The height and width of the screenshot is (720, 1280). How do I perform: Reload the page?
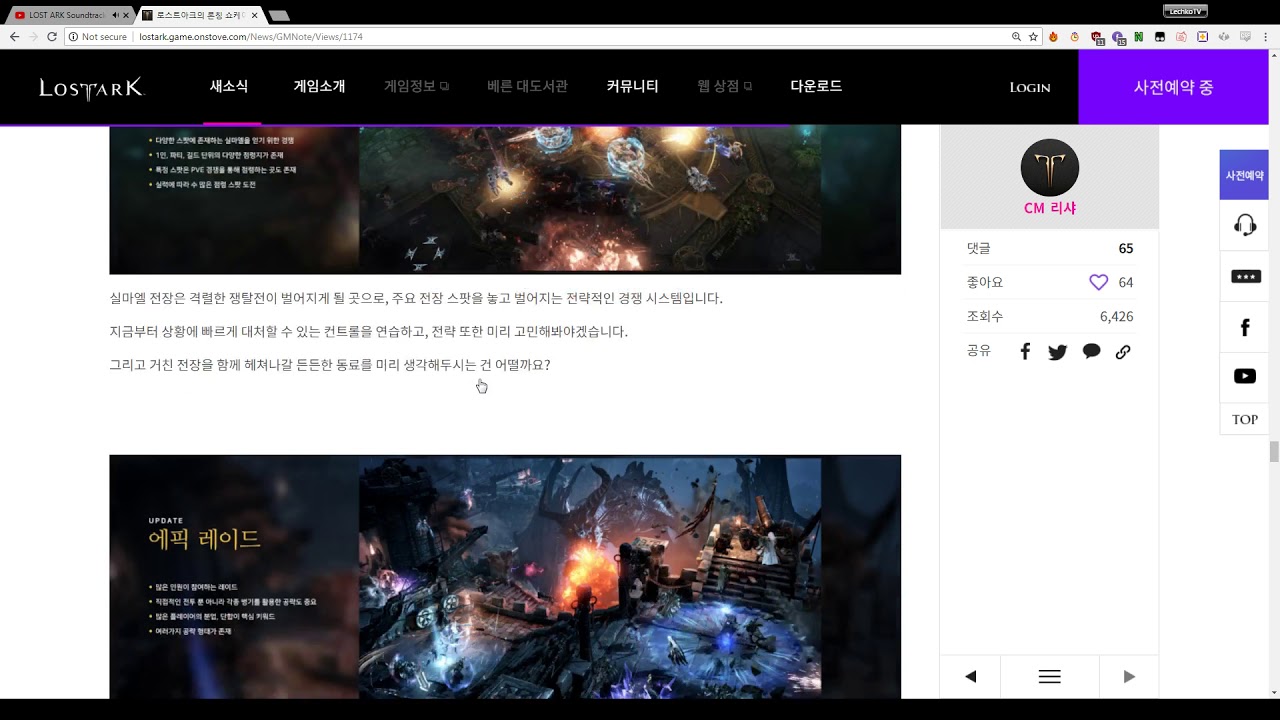(52, 36)
